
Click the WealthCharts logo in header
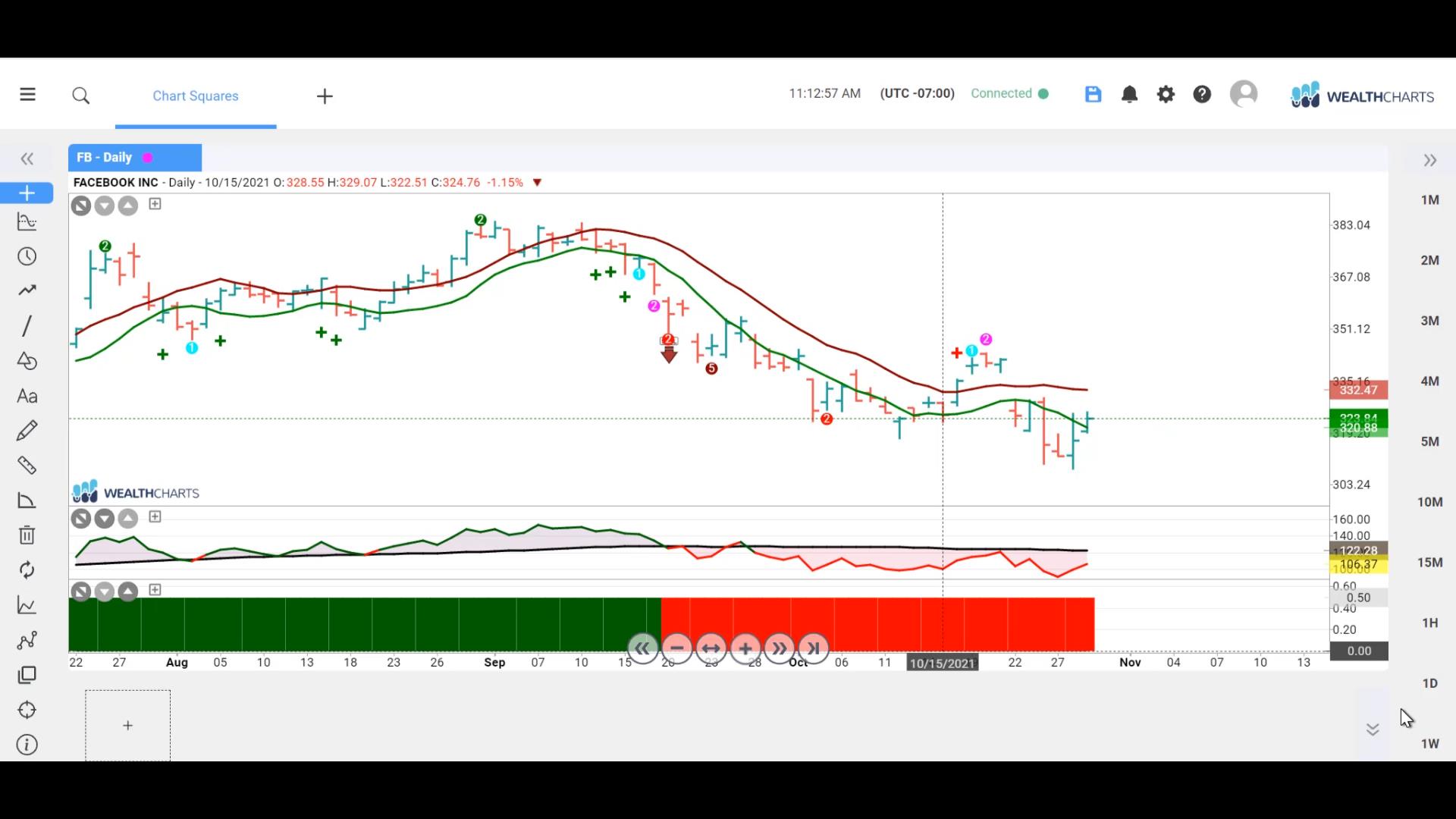pos(1362,96)
